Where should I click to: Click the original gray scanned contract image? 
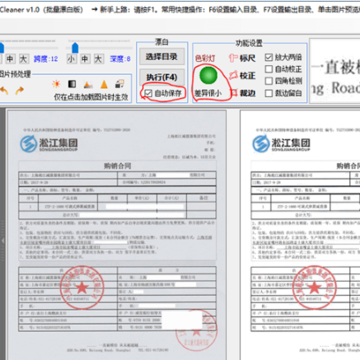(x=117, y=235)
